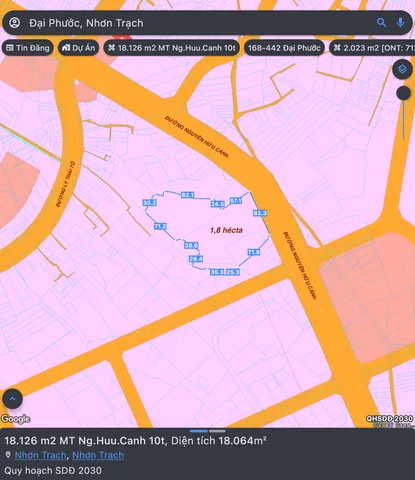Choose the 18.126 m2 MT Ng.Huu.Canh chip

tap(172, 48)
